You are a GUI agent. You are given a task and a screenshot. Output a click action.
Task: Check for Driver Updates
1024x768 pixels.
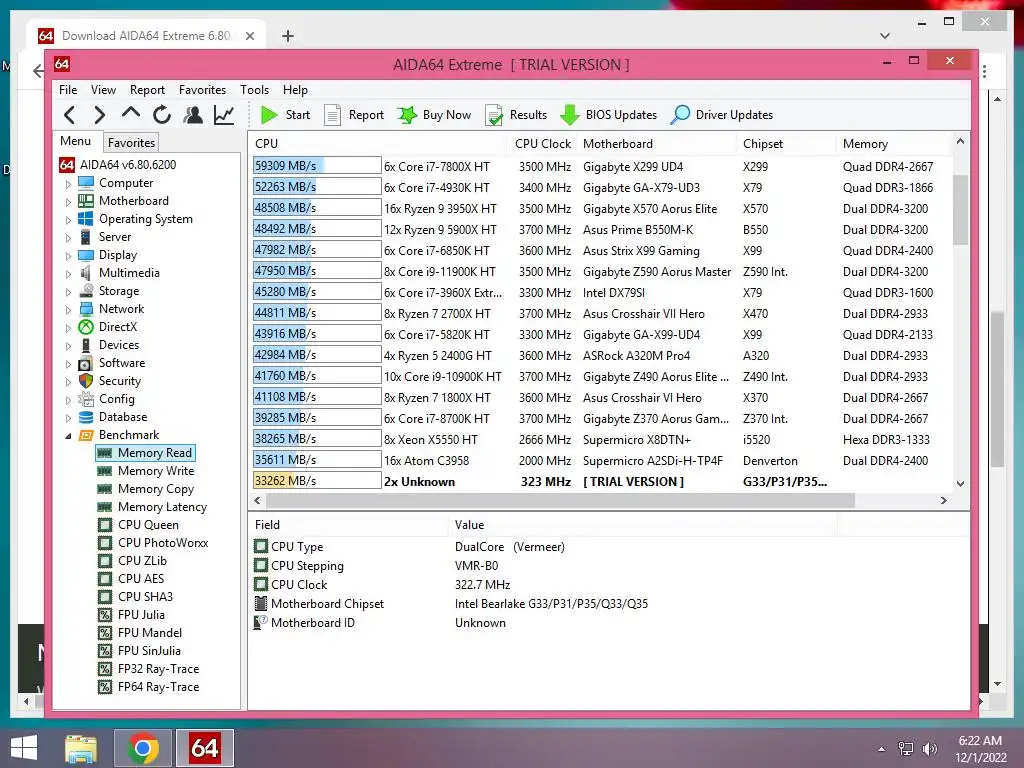[x=722, y=115]
